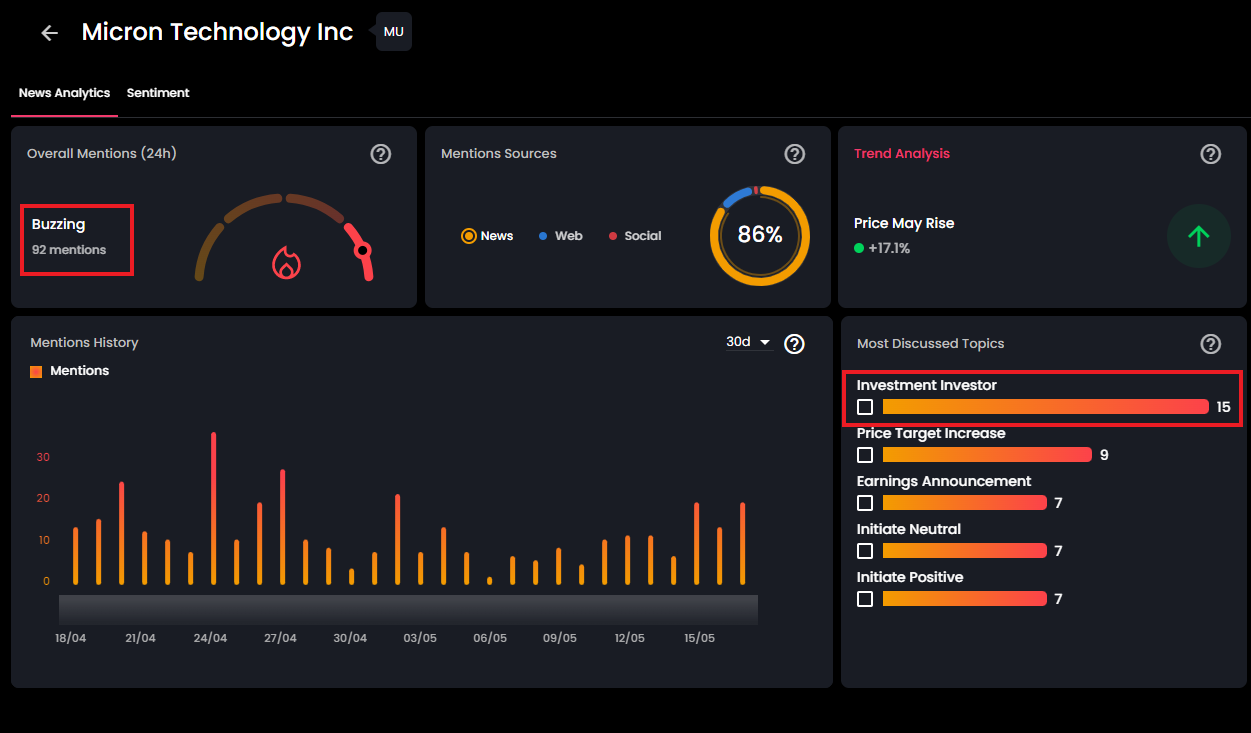Click count 9 next to Price Target Increase
1251x733 pixels.
point(1104,455)
